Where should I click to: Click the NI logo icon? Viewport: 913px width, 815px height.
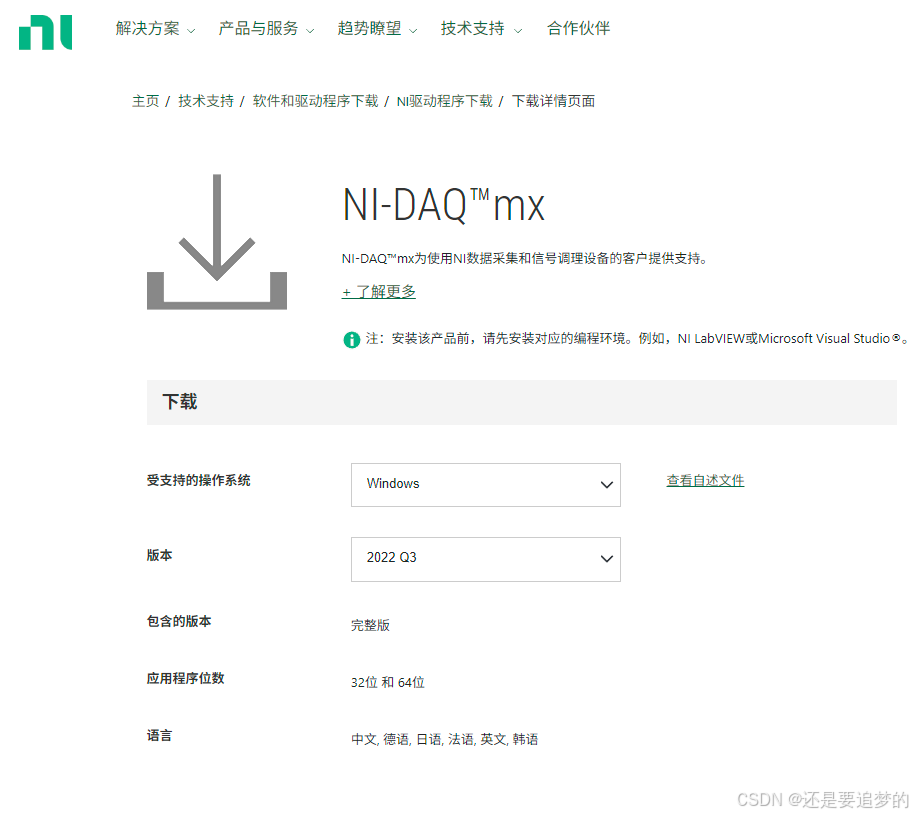[45, 33]
